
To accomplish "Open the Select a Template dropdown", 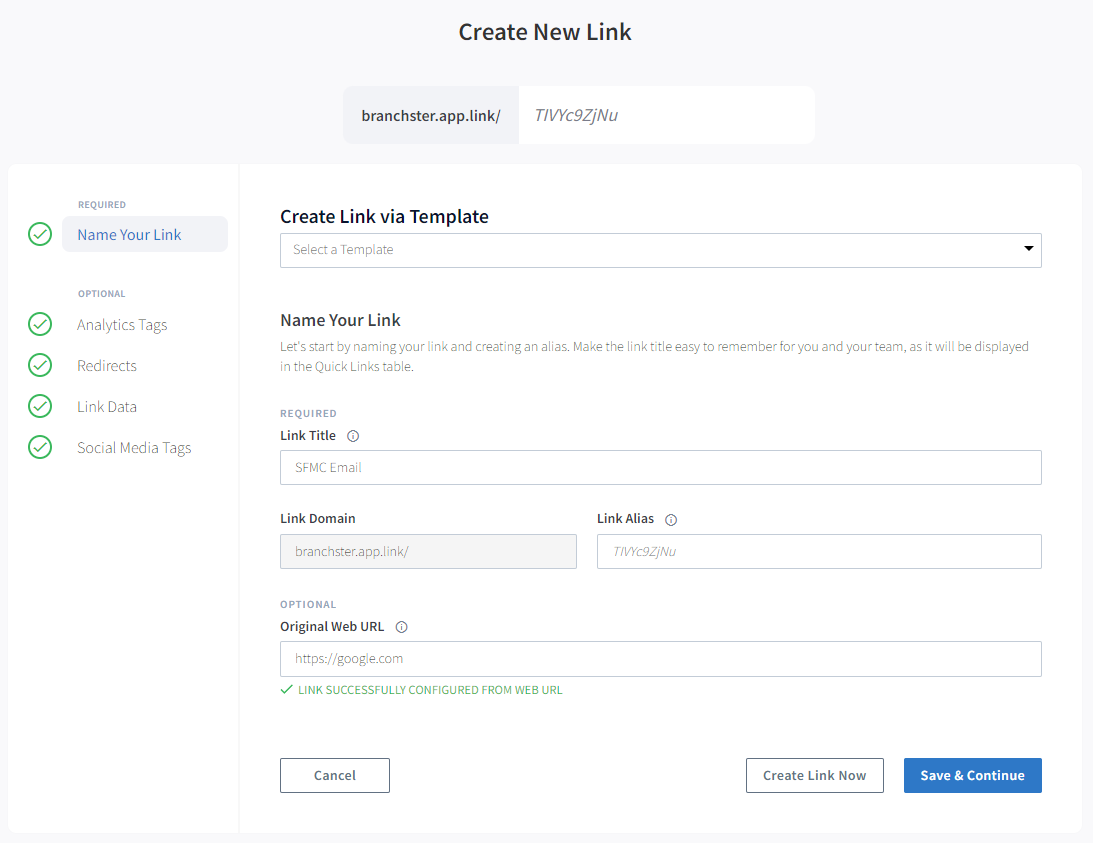I will pyautogui.click(x=661, y=250).
